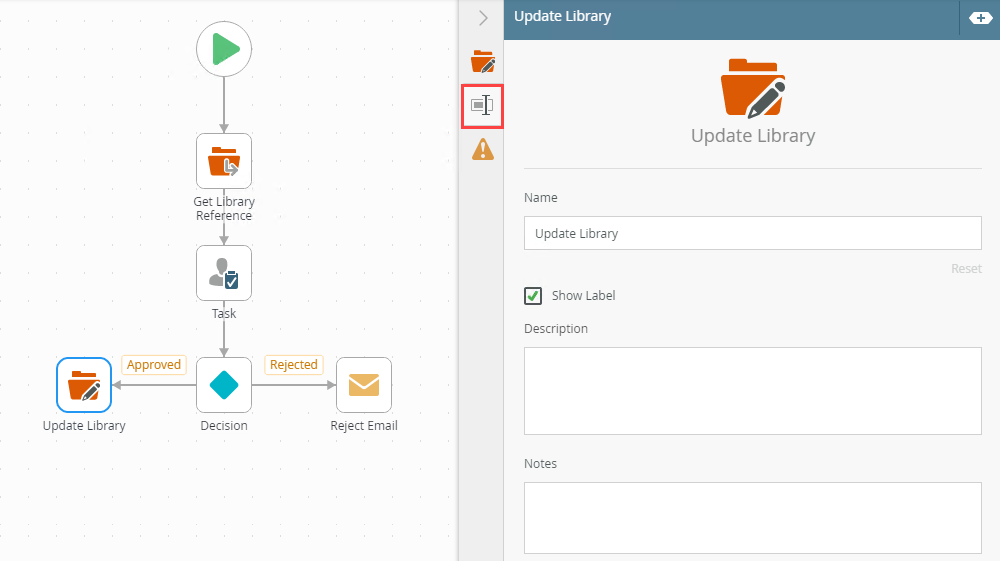The image size is (1000, 561).
Task: Click the Decision diamond step
Action: pos(224,385)
